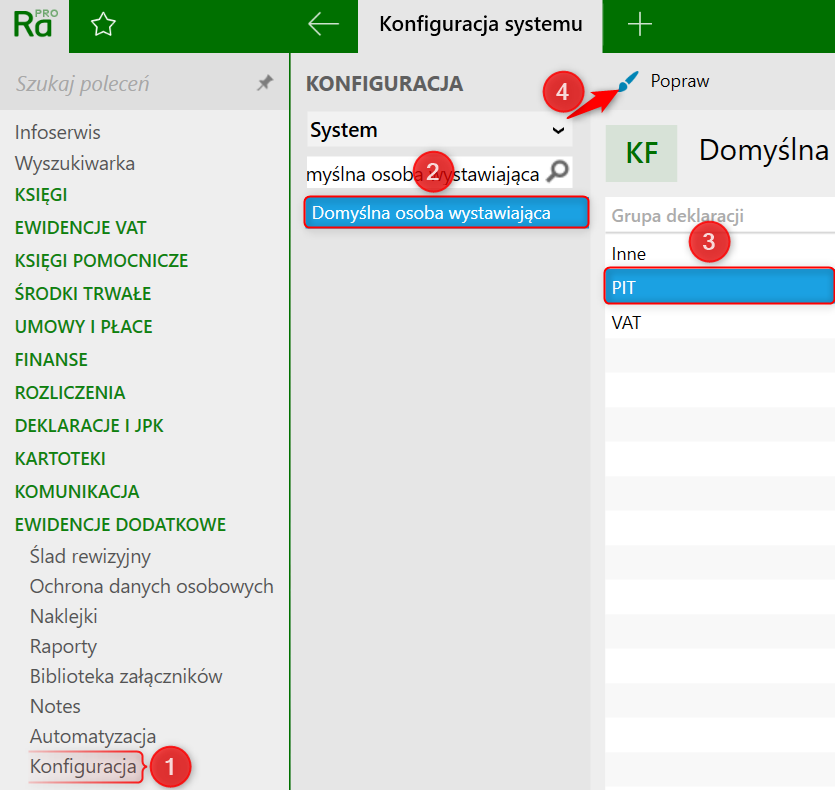Go back using the left arrow

[x=323, y=24]
